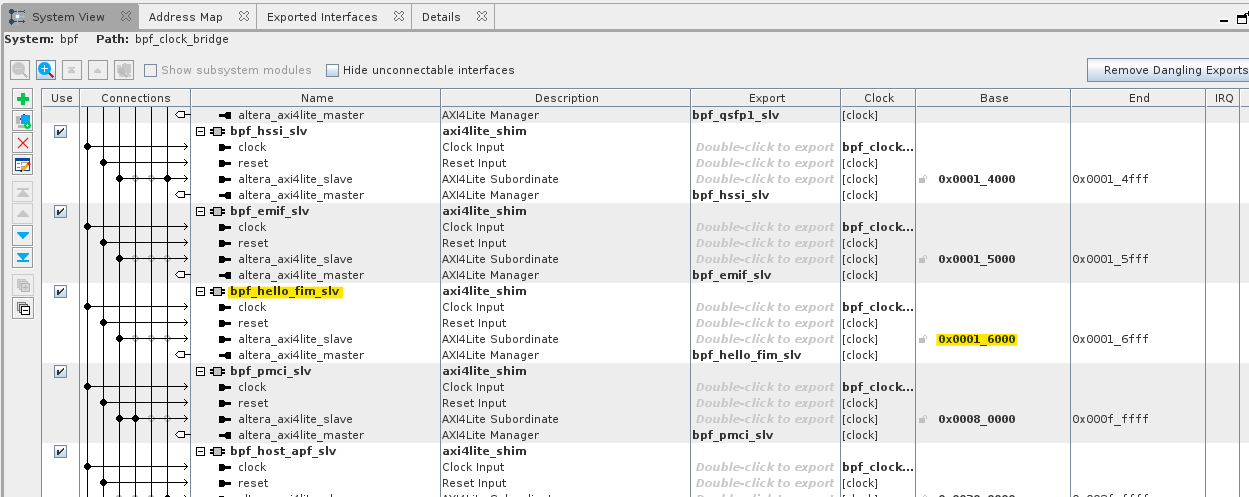Click the Base column header
This screenshot has width=1249, height=497.
pos(993,98)
